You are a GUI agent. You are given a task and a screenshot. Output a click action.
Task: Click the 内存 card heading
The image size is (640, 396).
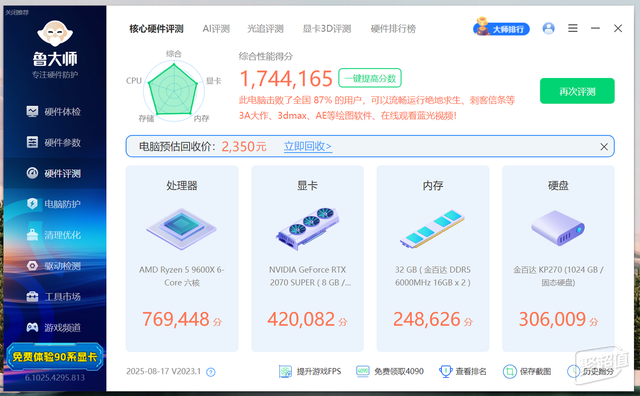433,186
